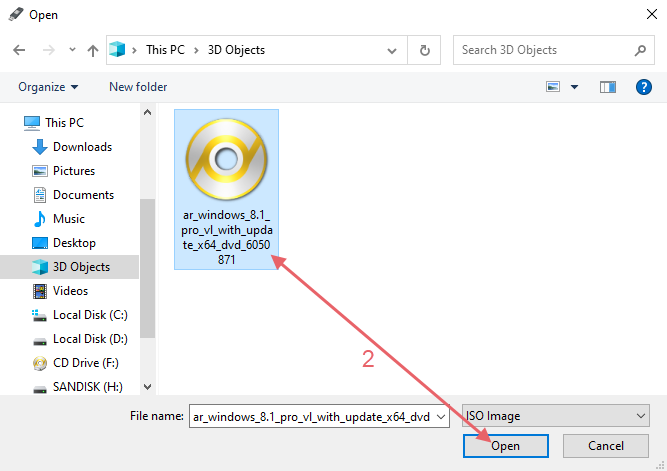Click the Documents page icon
667x471 pixels.
click(x=40, y=195)
